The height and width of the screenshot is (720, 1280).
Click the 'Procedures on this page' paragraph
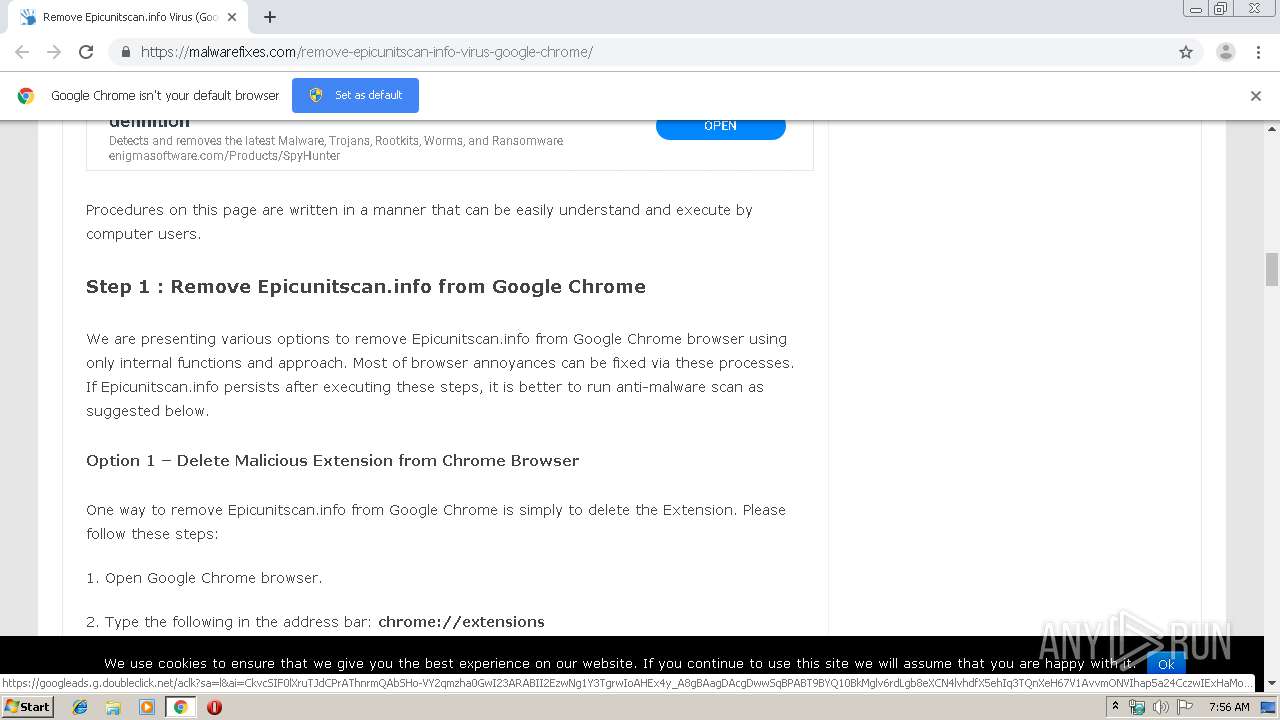pos(419,222)
